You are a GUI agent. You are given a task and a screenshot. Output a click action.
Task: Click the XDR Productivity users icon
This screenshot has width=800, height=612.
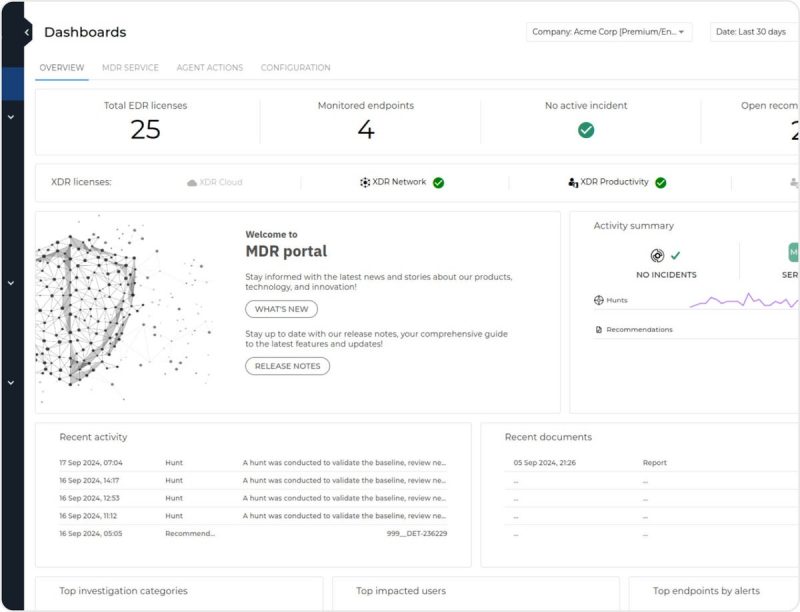(573, 182)
